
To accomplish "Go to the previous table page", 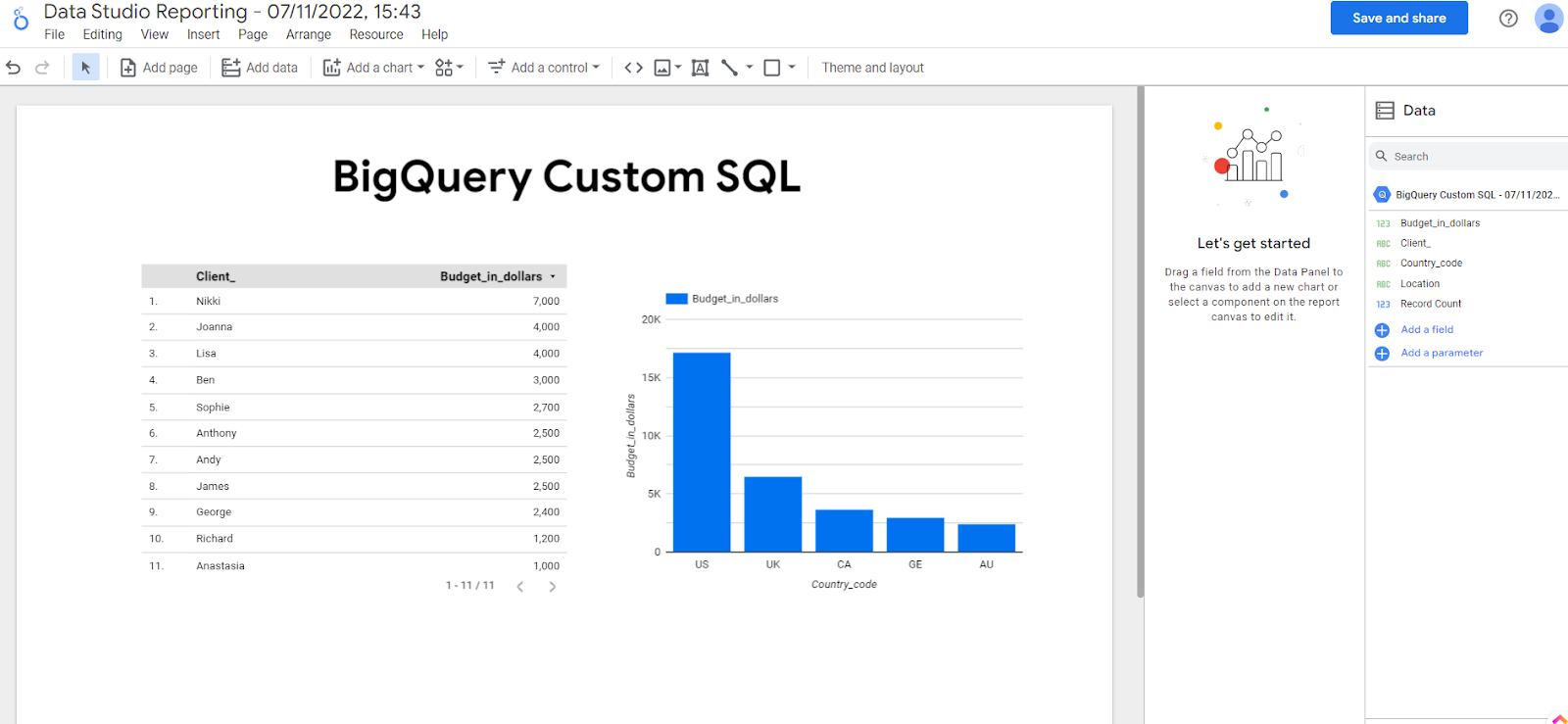I will tap(520, 587).
